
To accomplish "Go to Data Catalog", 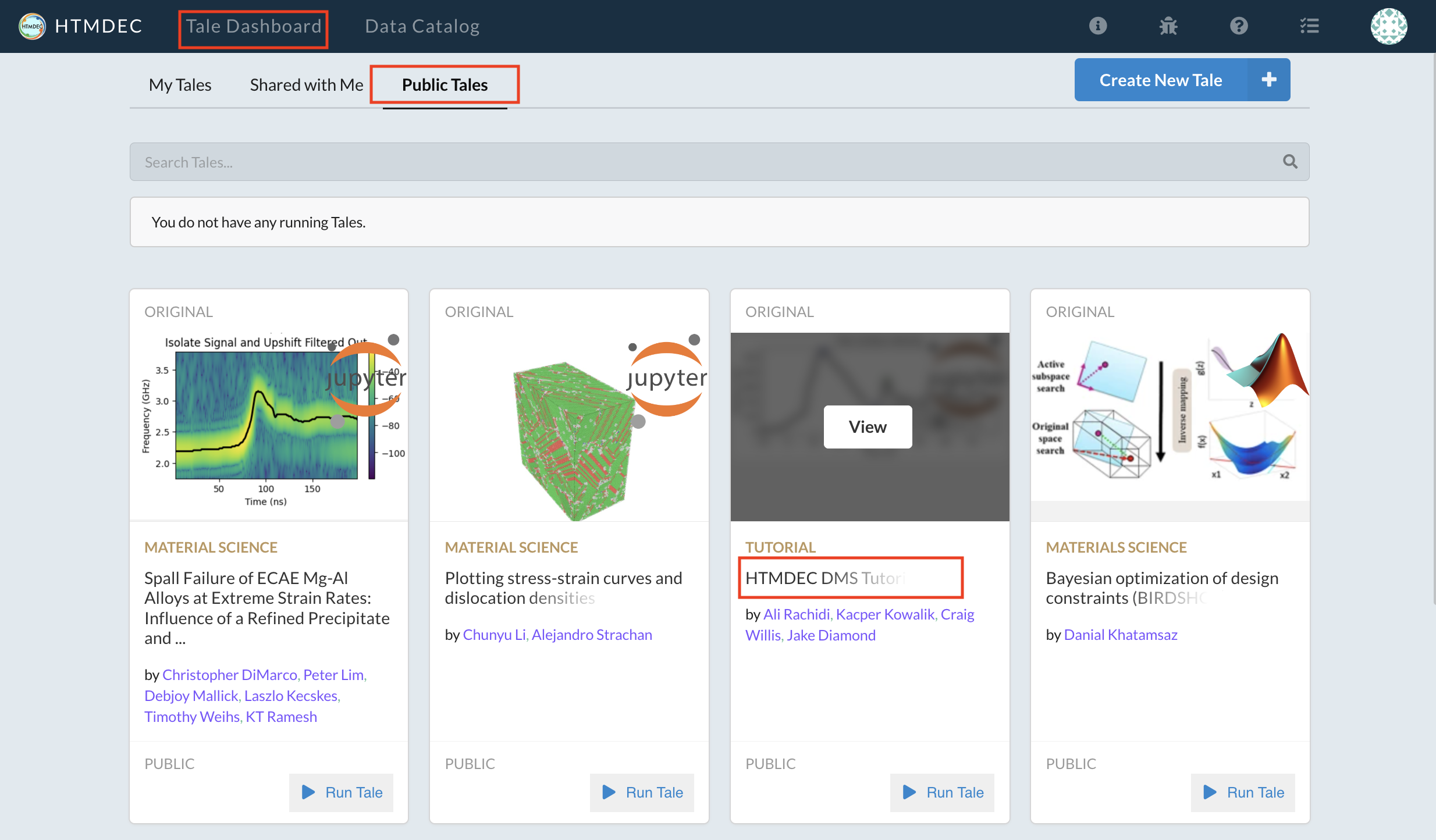I will click(x=422, y=26).
